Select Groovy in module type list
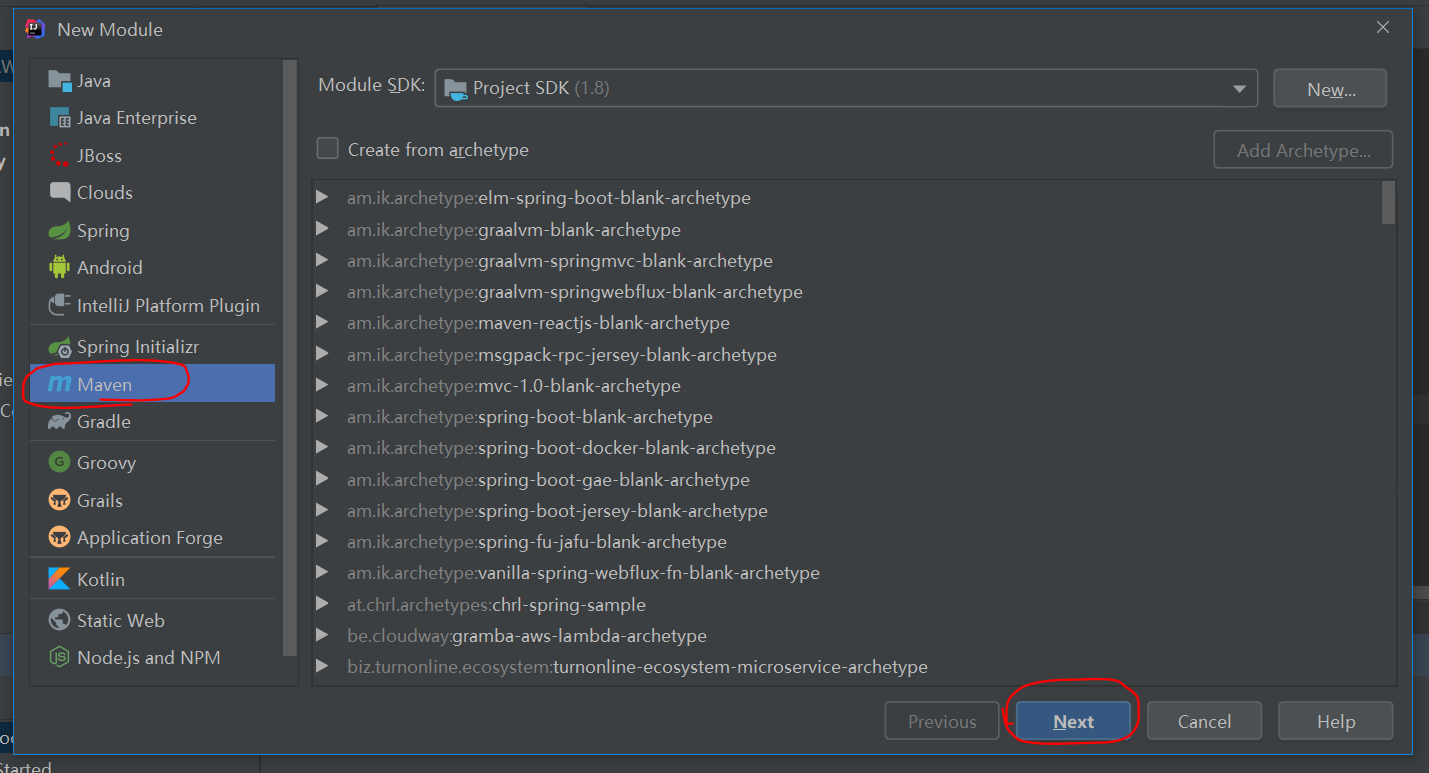 click(x=153, y=463)
